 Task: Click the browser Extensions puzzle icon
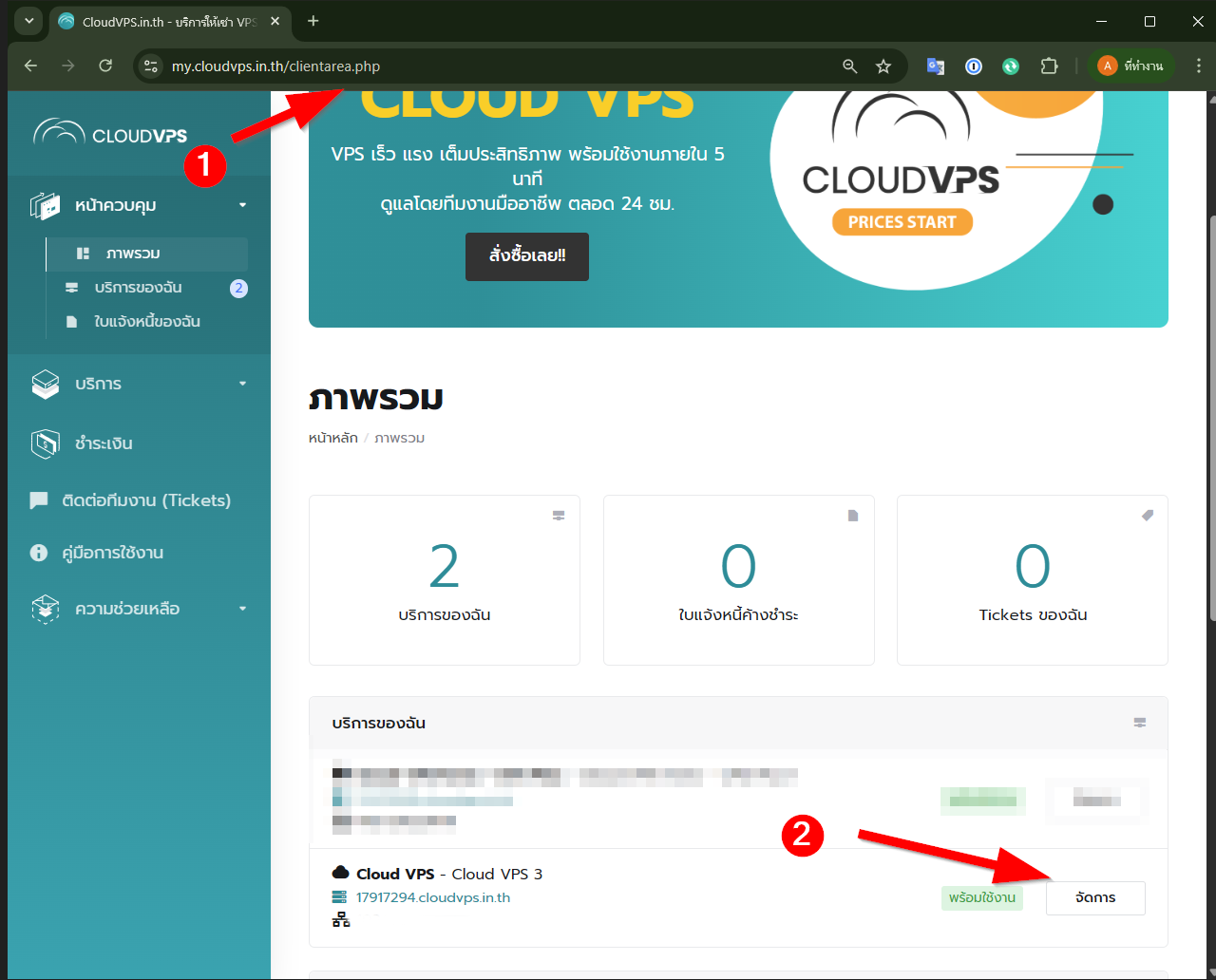click(1049, 66)
